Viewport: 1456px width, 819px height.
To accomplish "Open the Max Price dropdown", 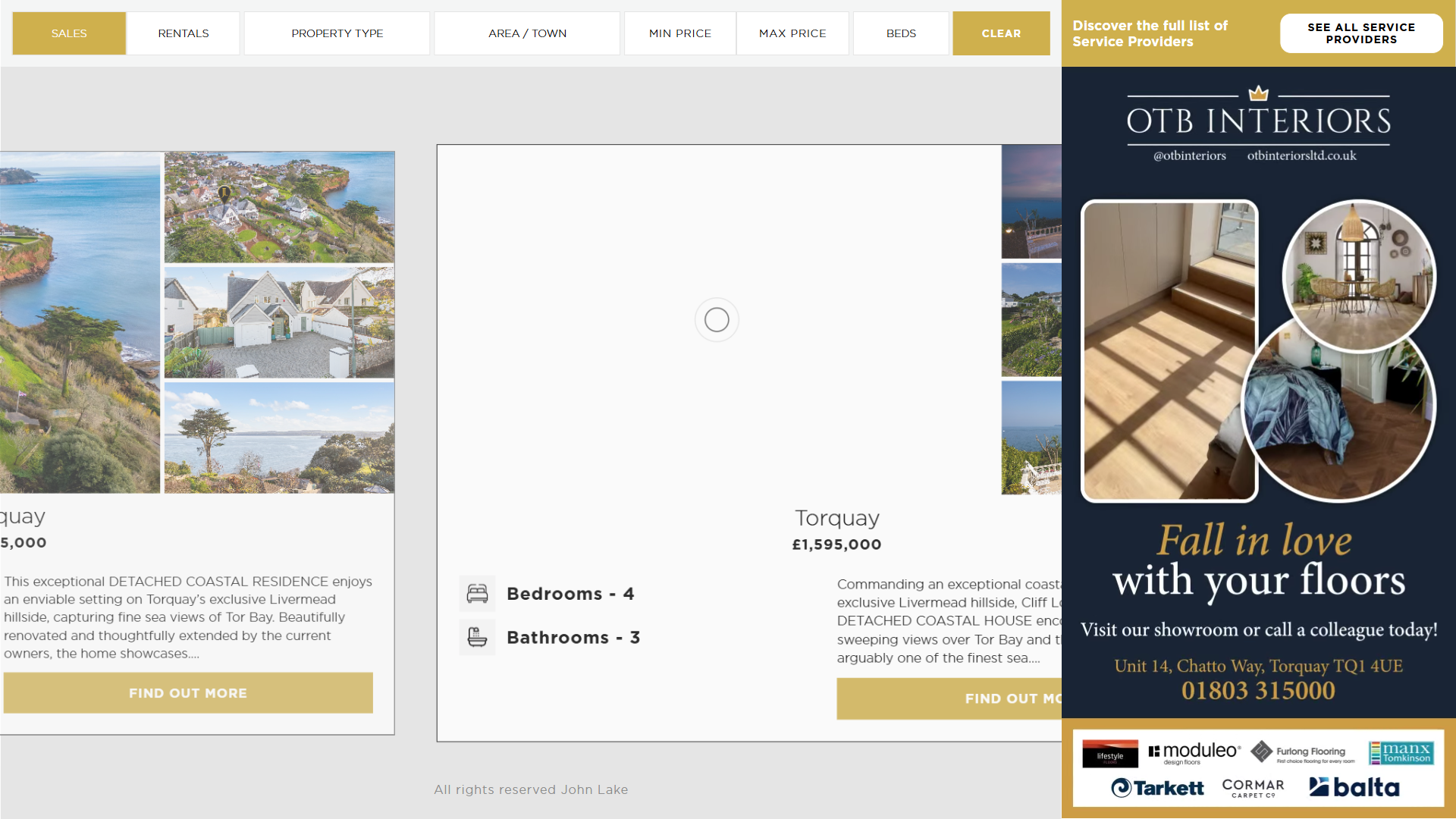I will [792, 33].
